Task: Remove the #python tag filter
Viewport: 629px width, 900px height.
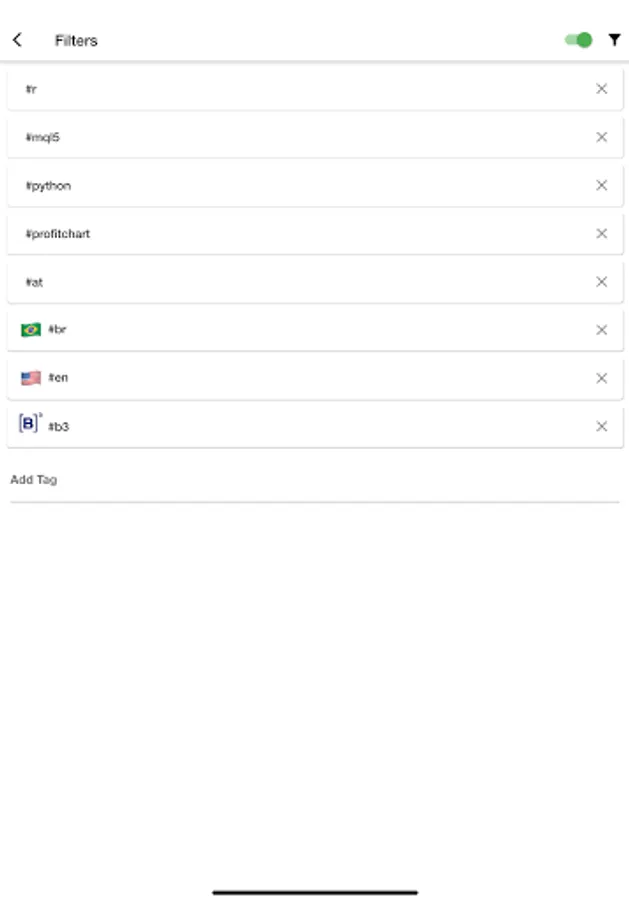Action: pos(602,185)
